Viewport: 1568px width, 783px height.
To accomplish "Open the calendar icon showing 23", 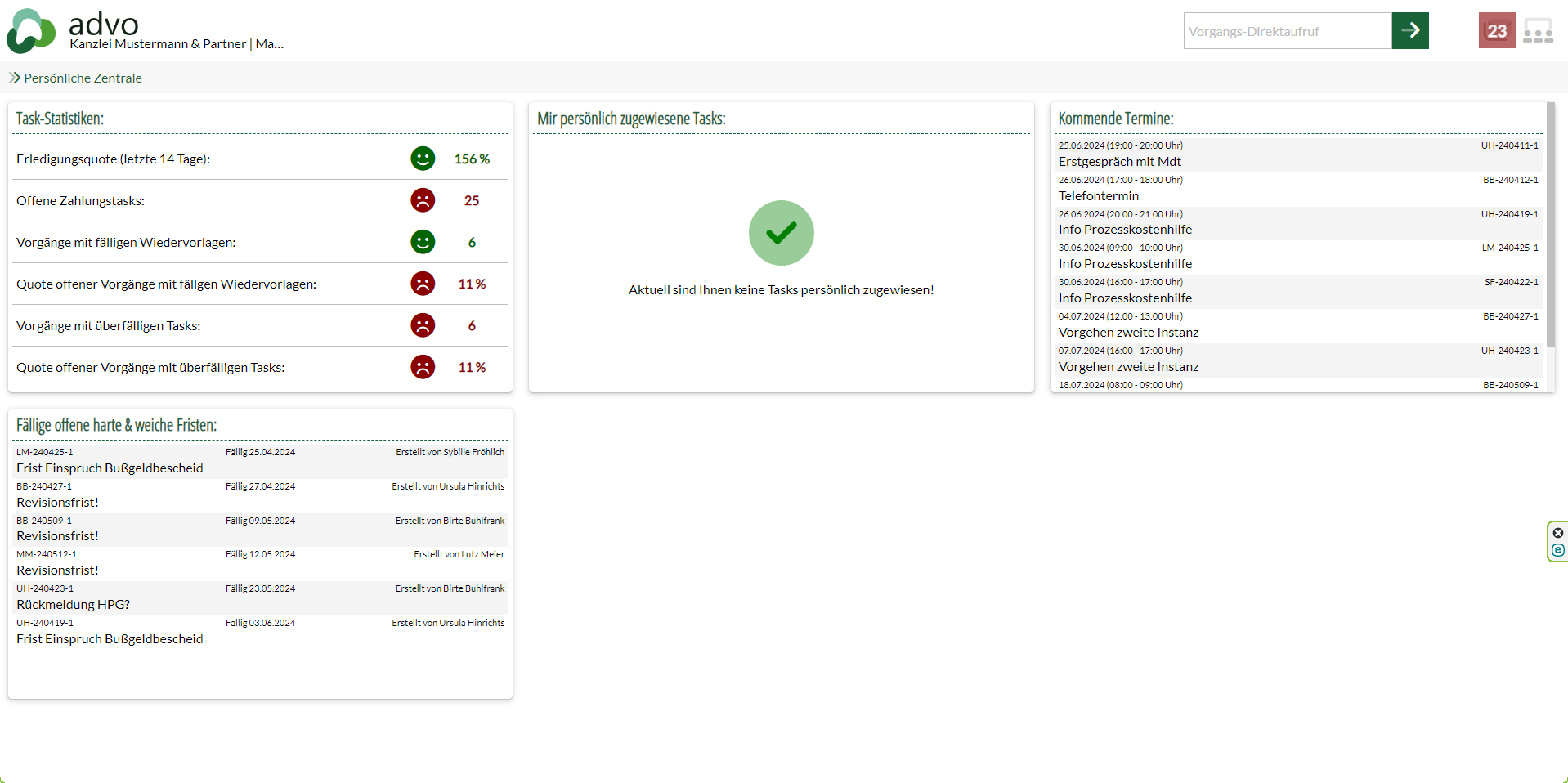I will 1496,31.
